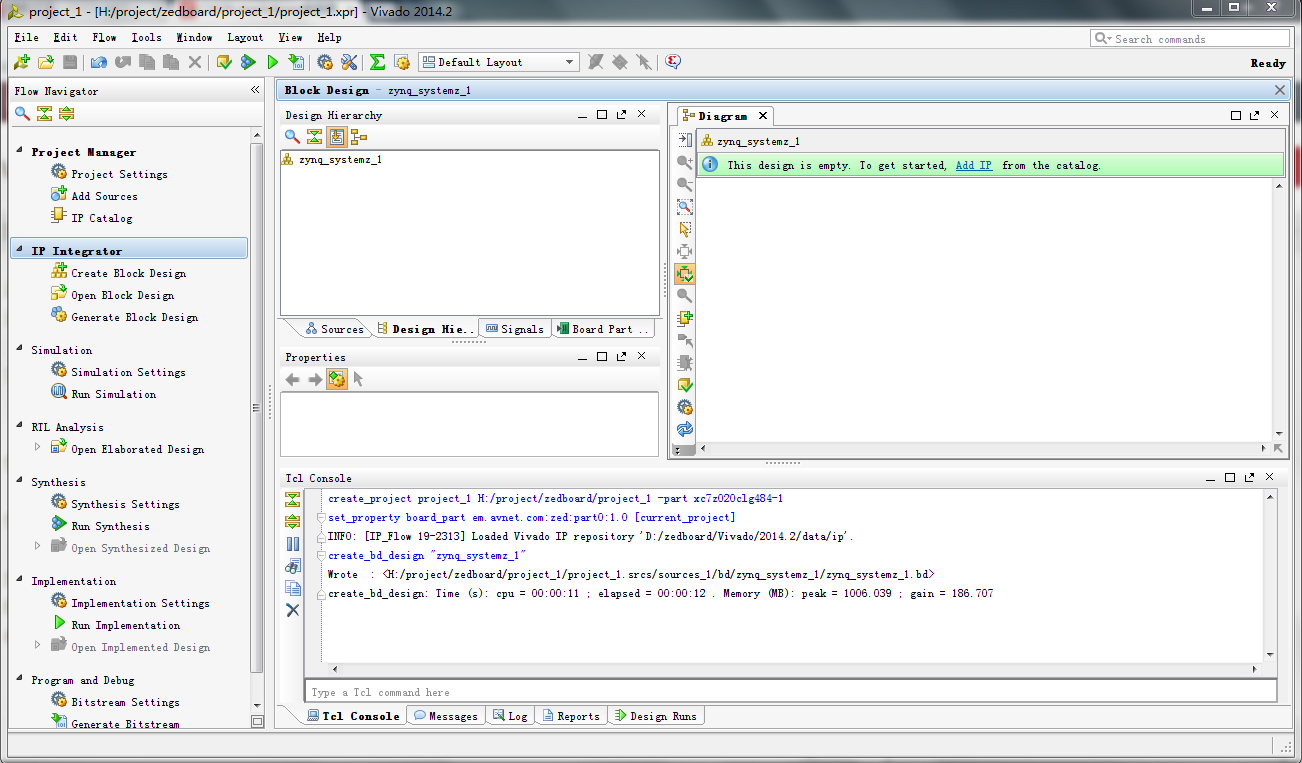Click the wrench and screwdriver options icon
This screenshot has width=1302, height=763.
point(349,62)
